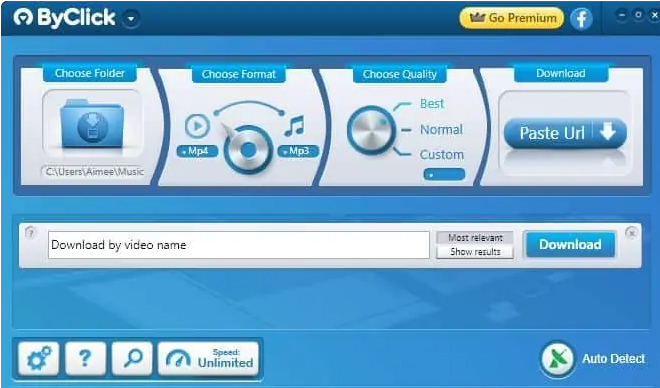This screenshot has height=388, width=660.
Task: Click the download folder icon
Action: (93, 123)
